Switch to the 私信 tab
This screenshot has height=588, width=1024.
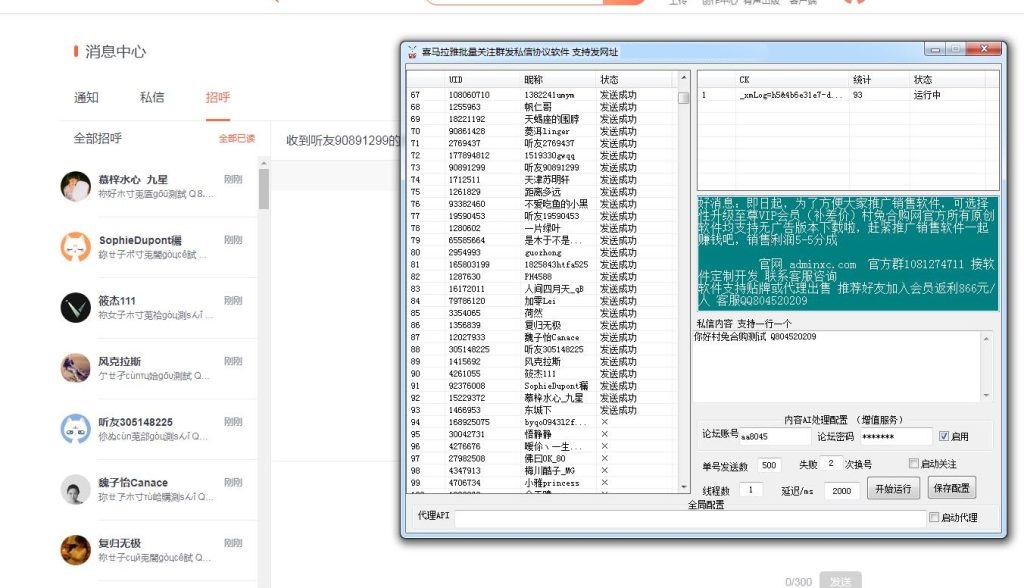tap(152, 98)
